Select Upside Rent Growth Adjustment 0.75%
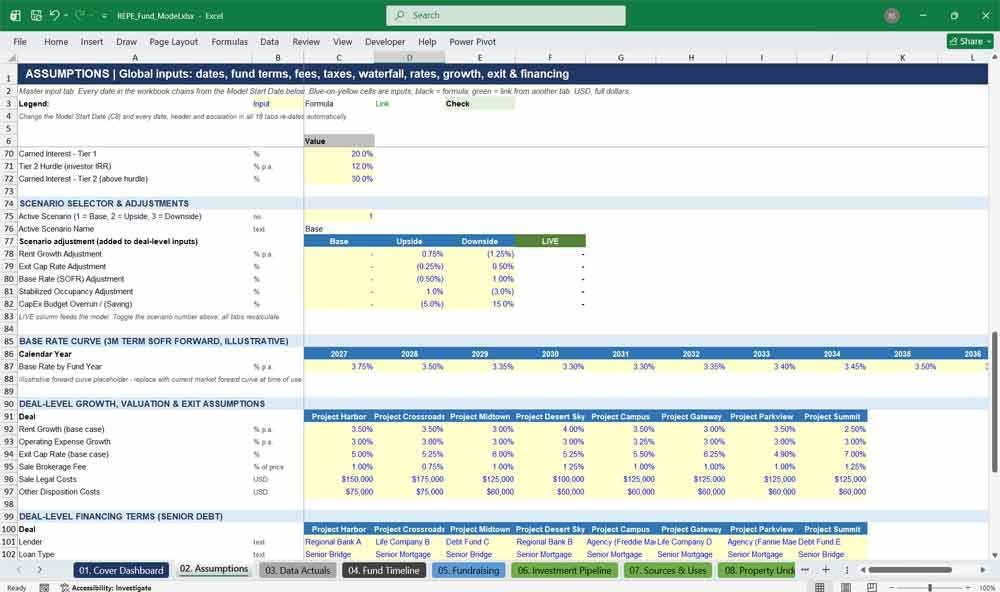The width and height of the screenshot is (1000, 592). click(x=409, y=254)
